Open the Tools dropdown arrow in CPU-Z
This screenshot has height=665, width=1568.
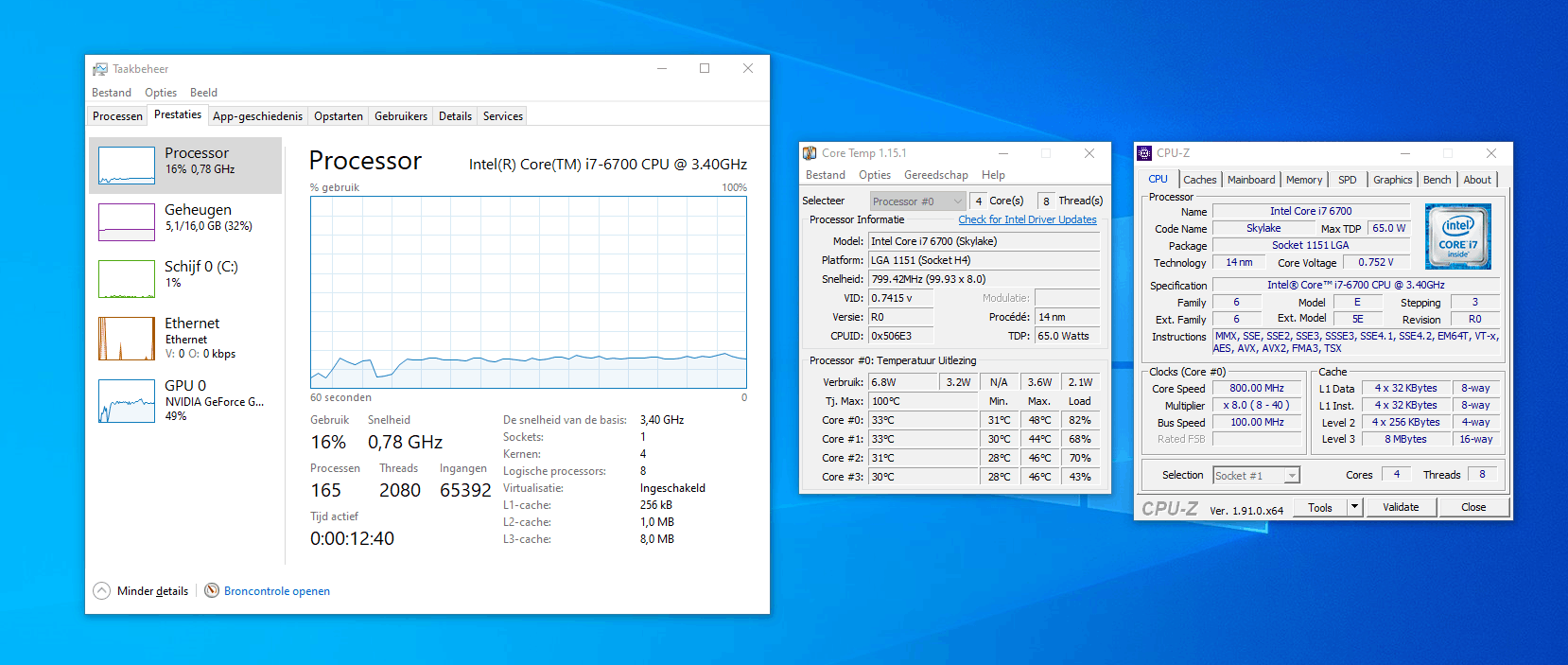click(x=1354, y=508)
